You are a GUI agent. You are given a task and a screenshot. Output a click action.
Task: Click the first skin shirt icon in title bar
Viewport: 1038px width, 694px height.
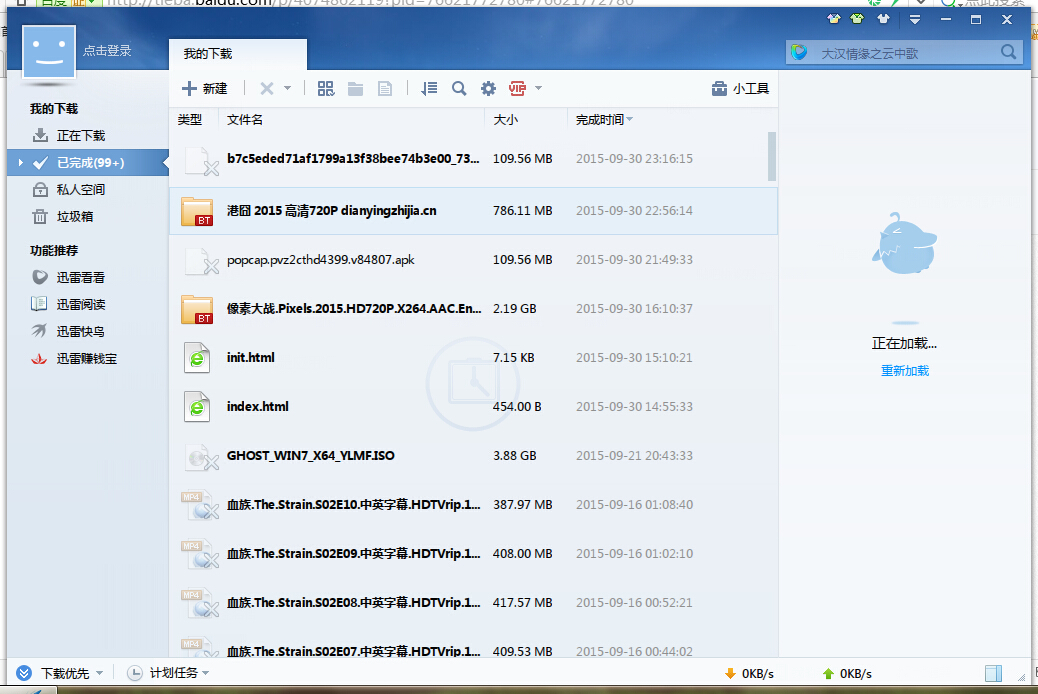[834, 19]
